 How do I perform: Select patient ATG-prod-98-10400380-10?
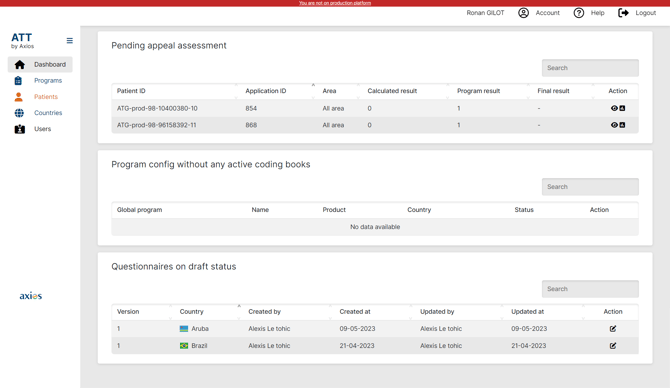(x=157, y=109)
